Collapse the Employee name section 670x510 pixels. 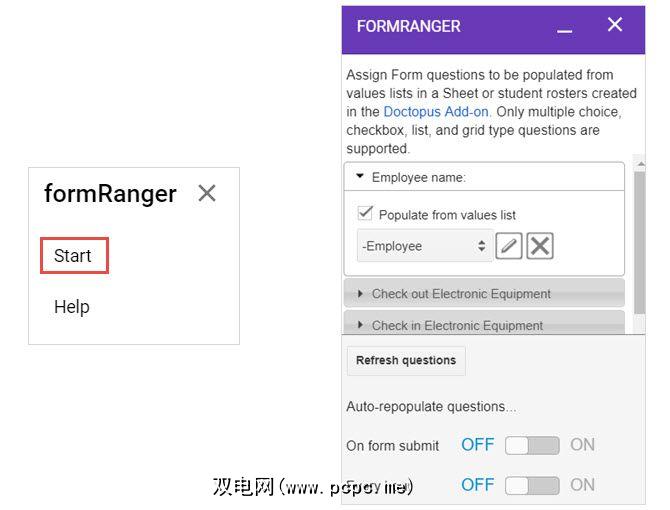360,177
